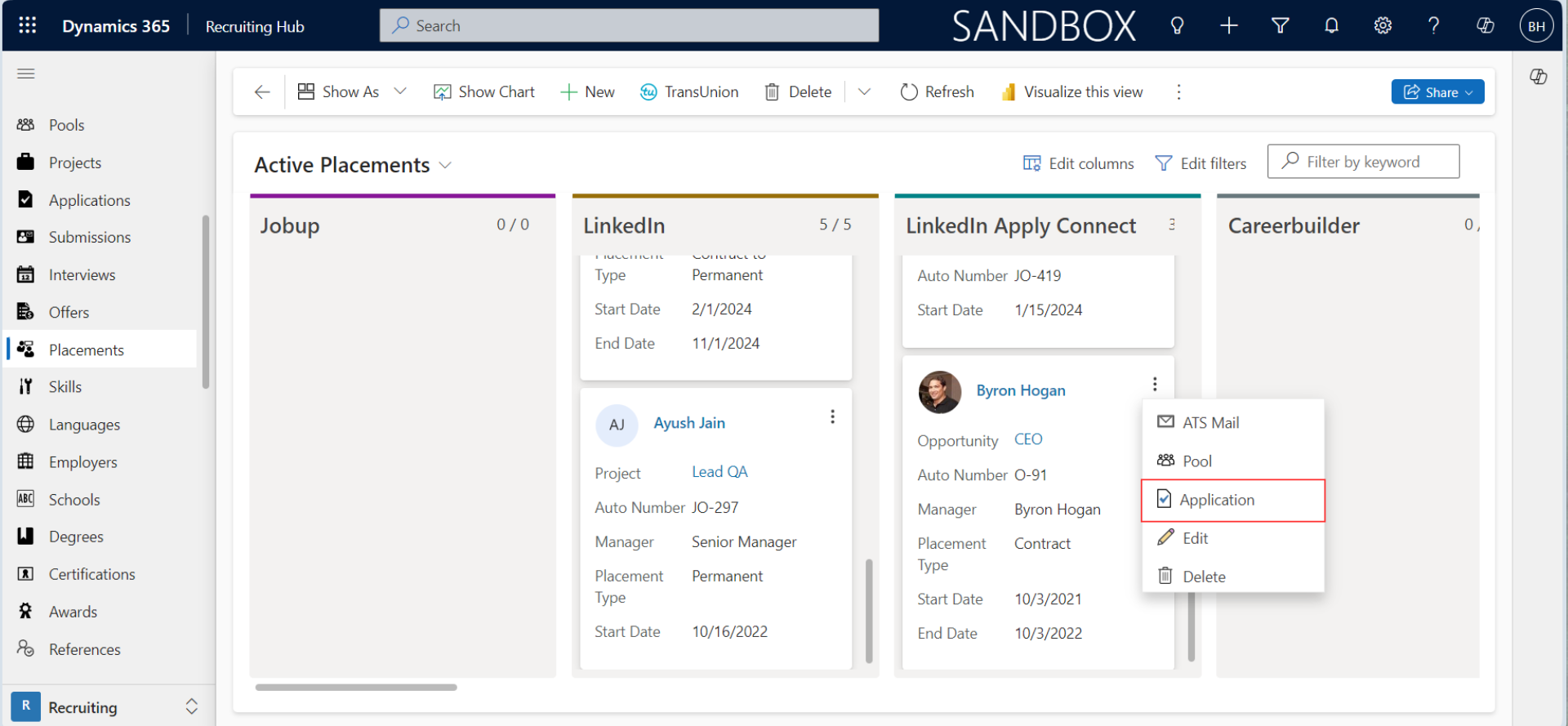Click in the global Search box
This screenshot has height=726, width=1568.
pyautogui.click(x=629, y=25)
